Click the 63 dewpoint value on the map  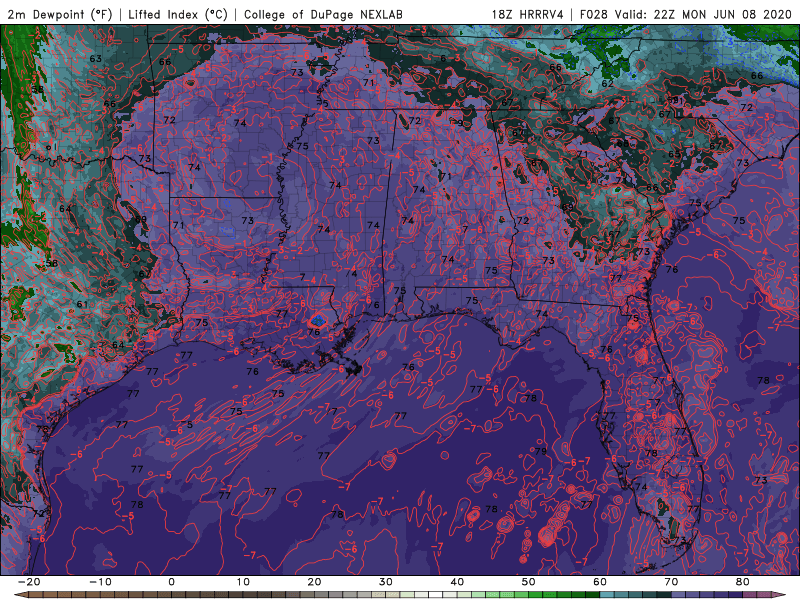click(x=95, y=59)
